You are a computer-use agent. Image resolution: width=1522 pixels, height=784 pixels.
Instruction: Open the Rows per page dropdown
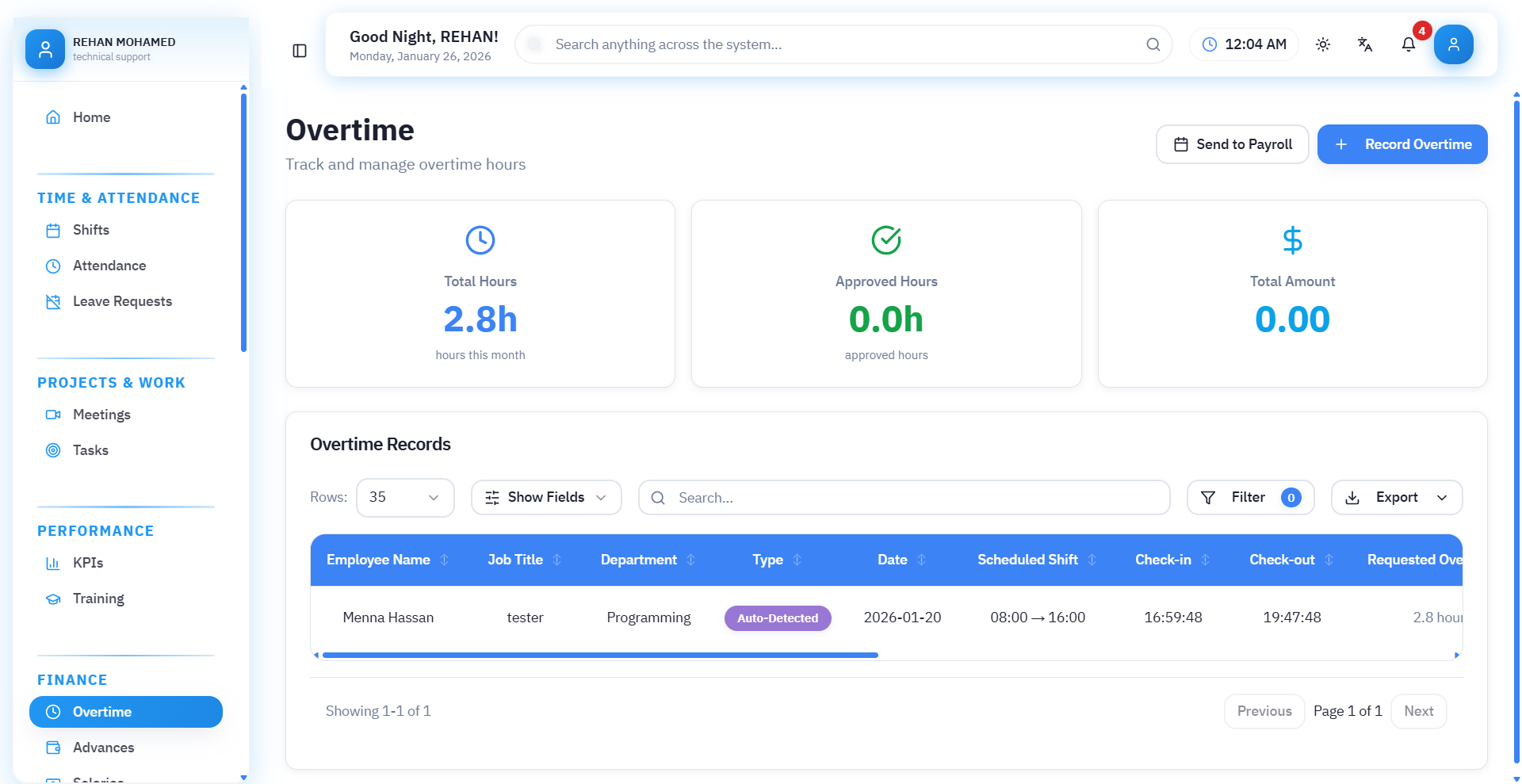pos(405,498)
